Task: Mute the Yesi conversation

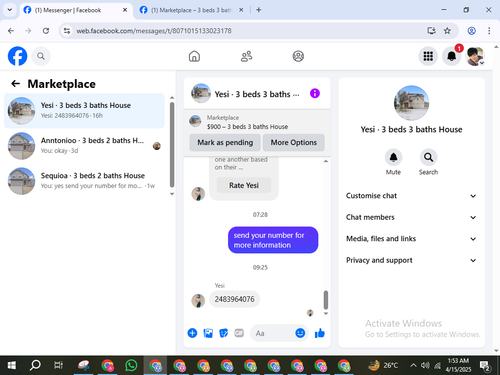Action: point(393,157)
